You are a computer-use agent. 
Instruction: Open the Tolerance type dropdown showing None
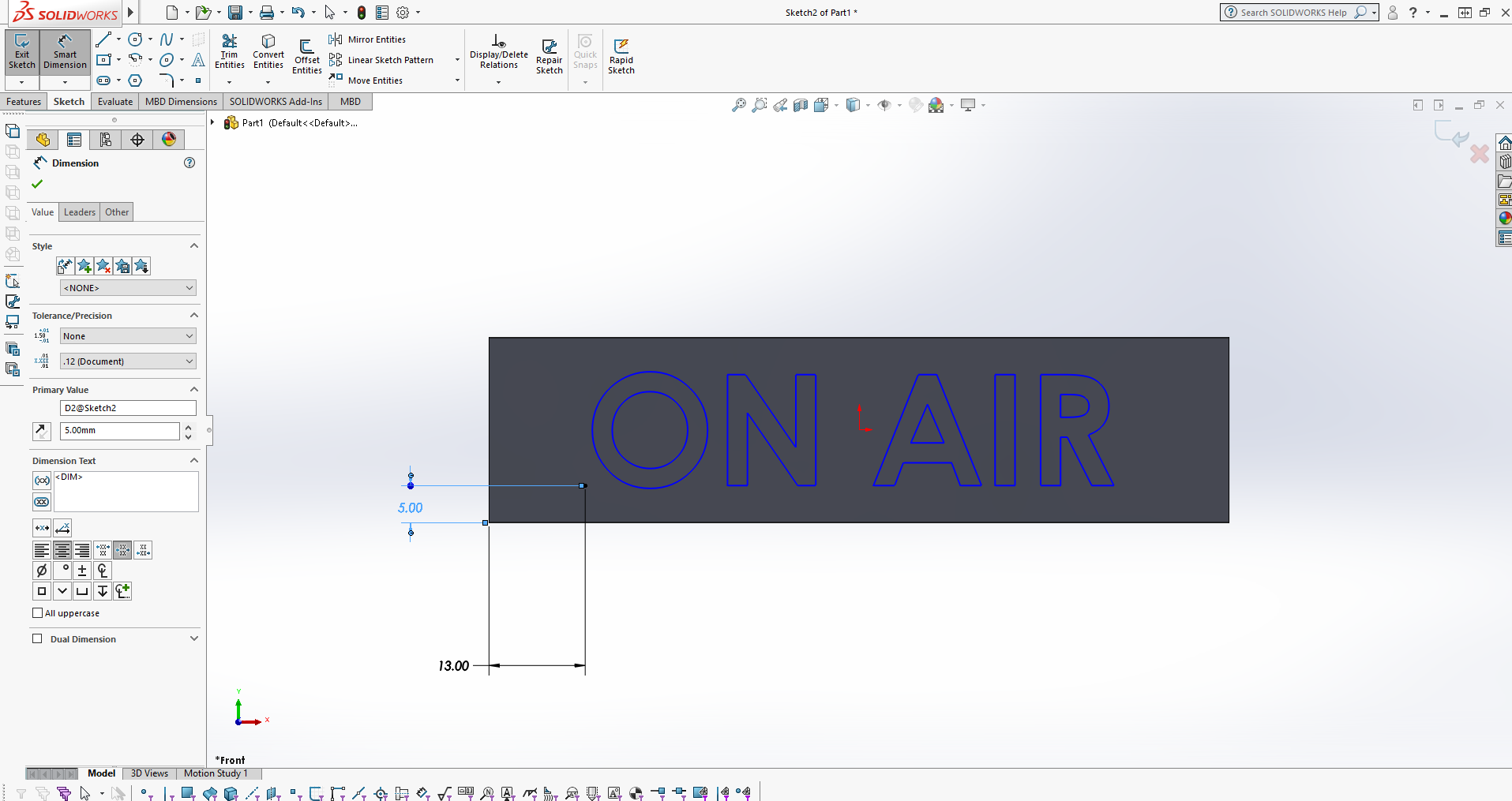[x=127, y=335]
